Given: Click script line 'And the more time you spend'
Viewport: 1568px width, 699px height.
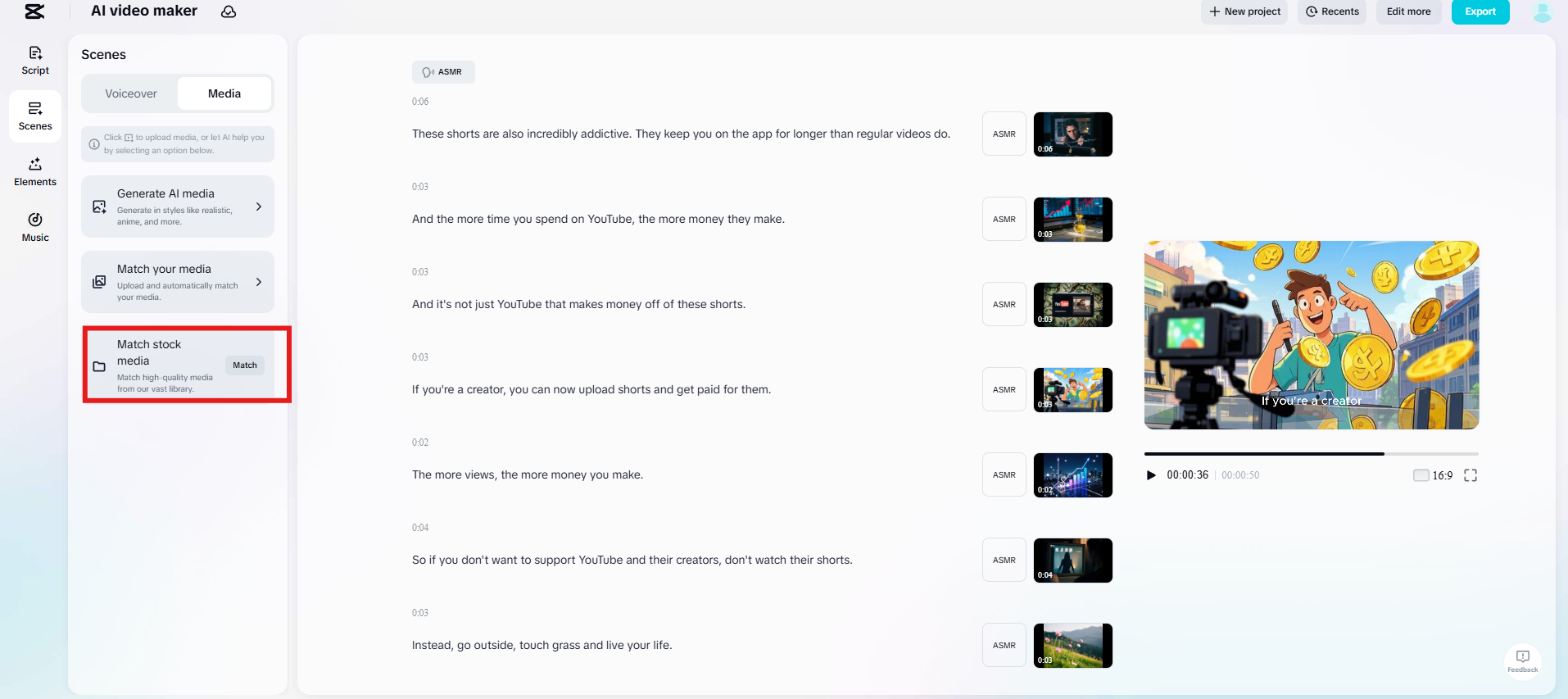Looking at the screenshot, I should tap(598, 219).
